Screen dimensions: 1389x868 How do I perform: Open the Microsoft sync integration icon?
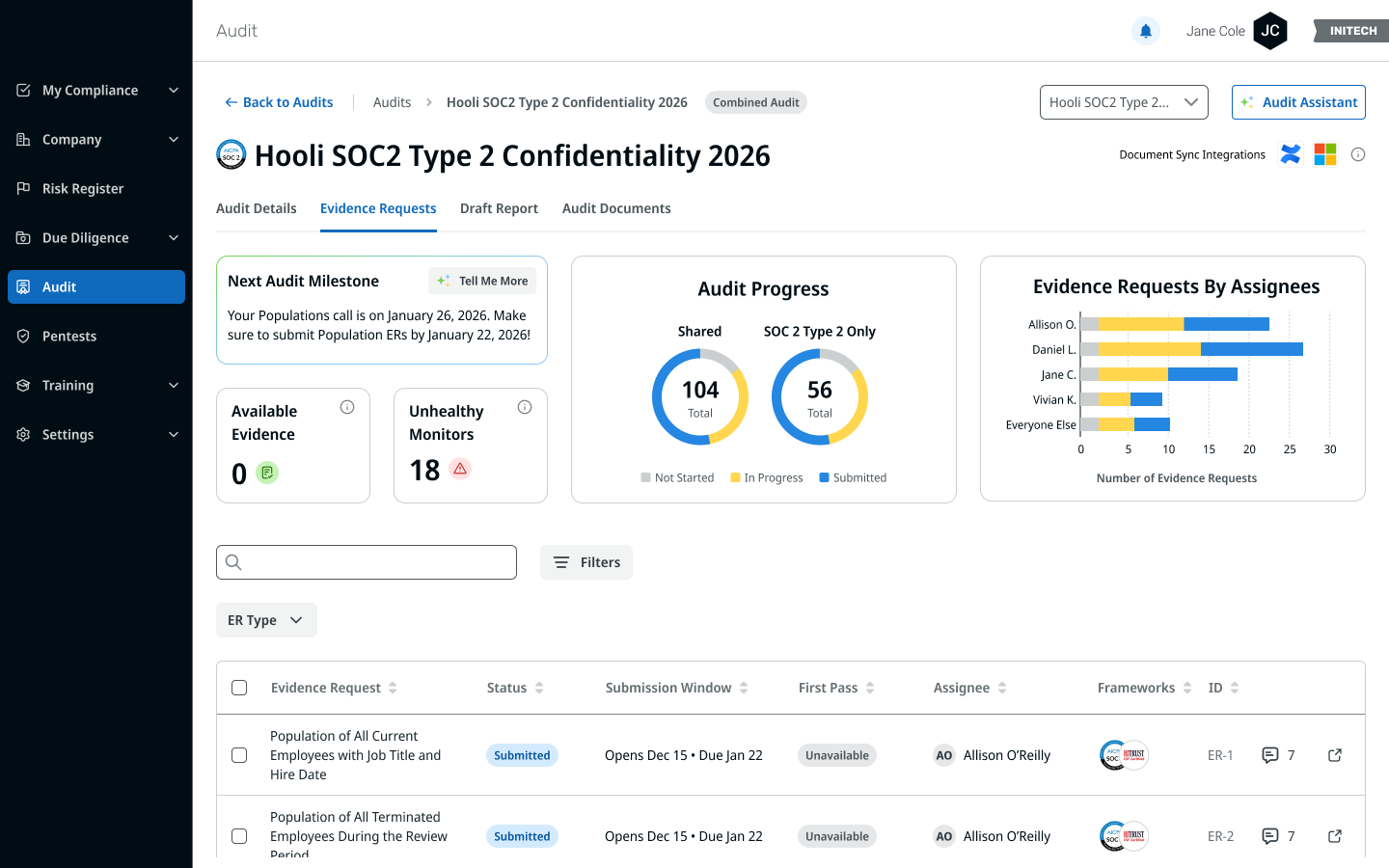pos(1325,154)
